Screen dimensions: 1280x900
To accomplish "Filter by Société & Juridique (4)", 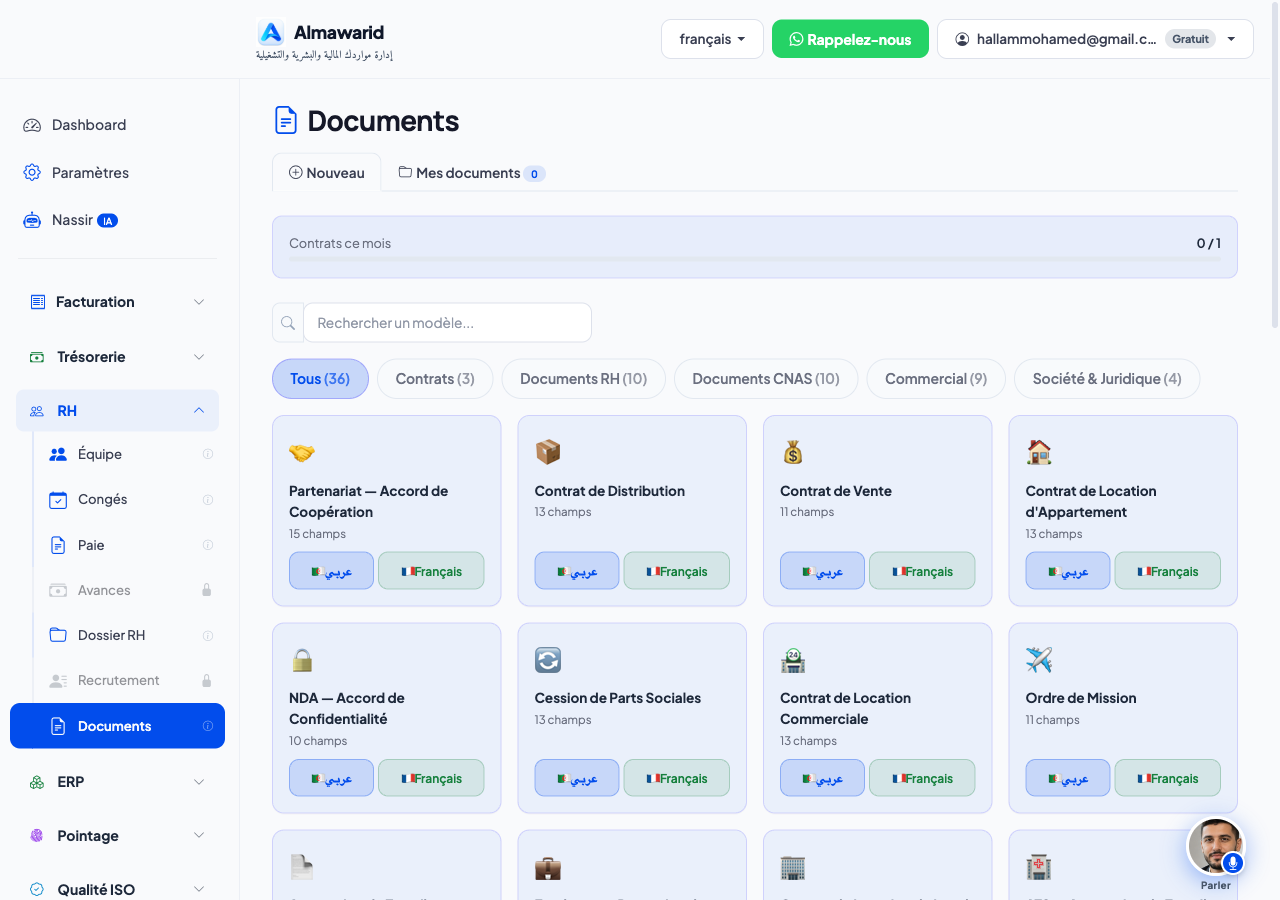I will tap(1107, 379).
